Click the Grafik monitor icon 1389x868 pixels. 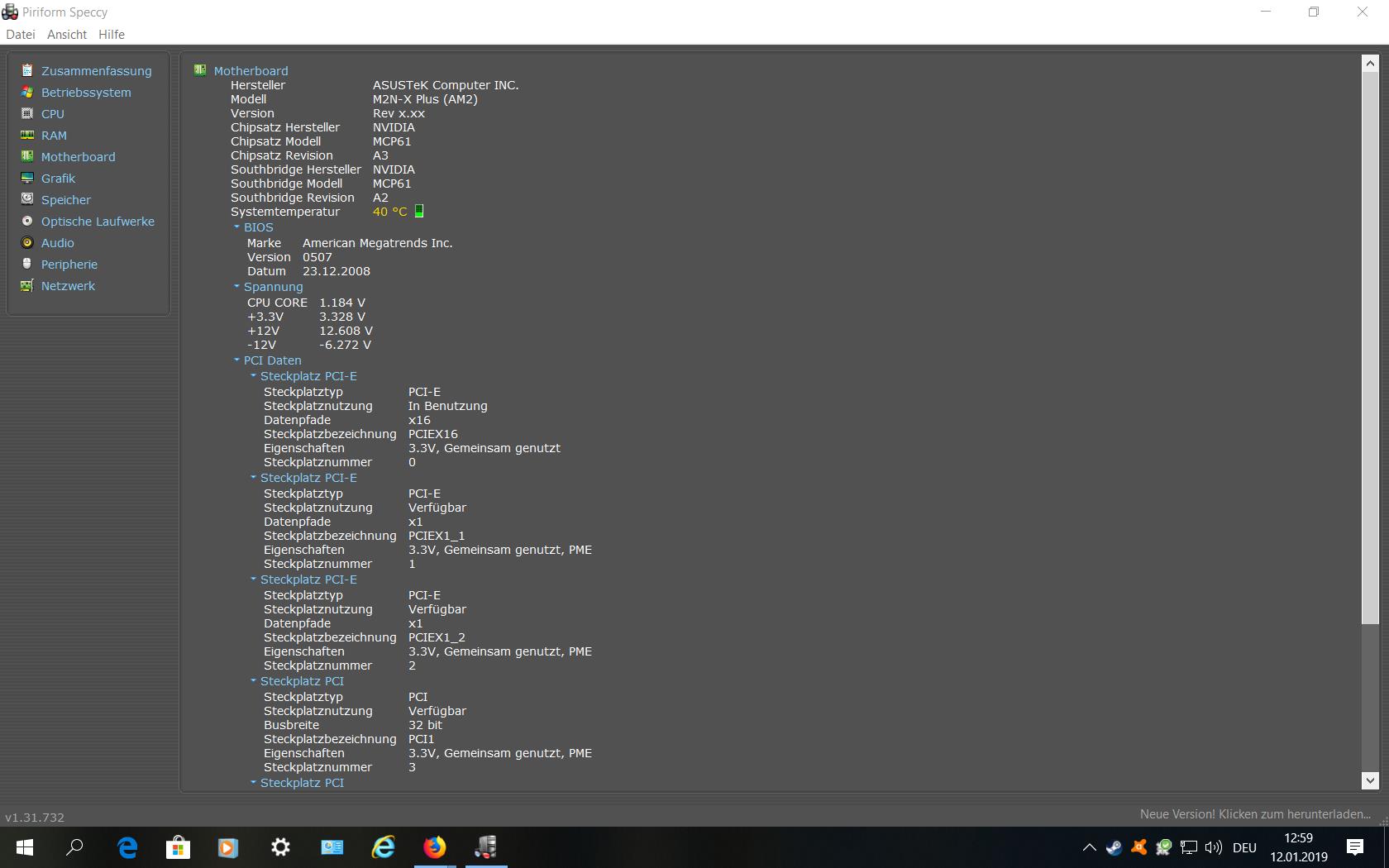(x=27, y=178)
